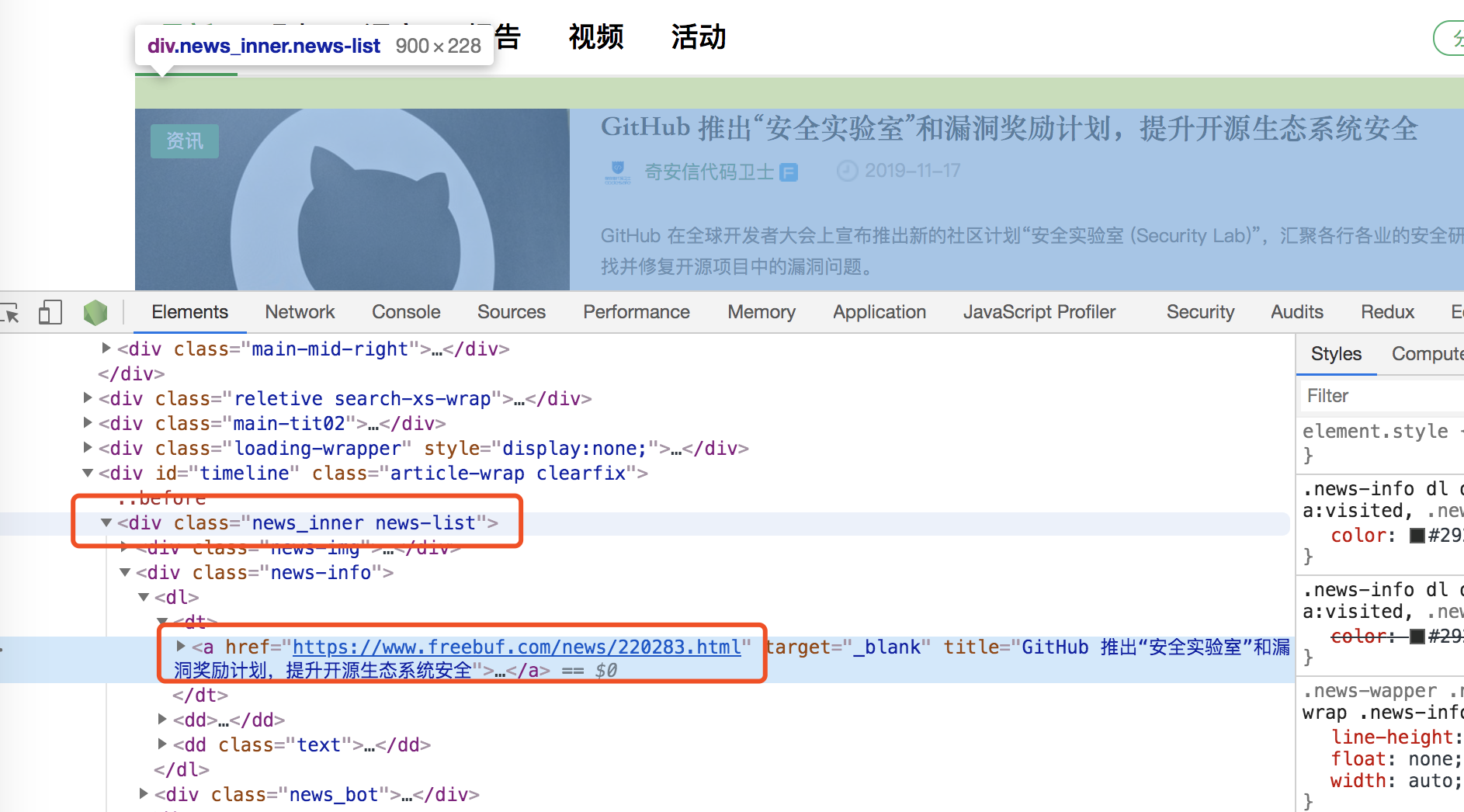Open the Network tab
This screenshot has height=812, width=1464.
pos(300,312)
